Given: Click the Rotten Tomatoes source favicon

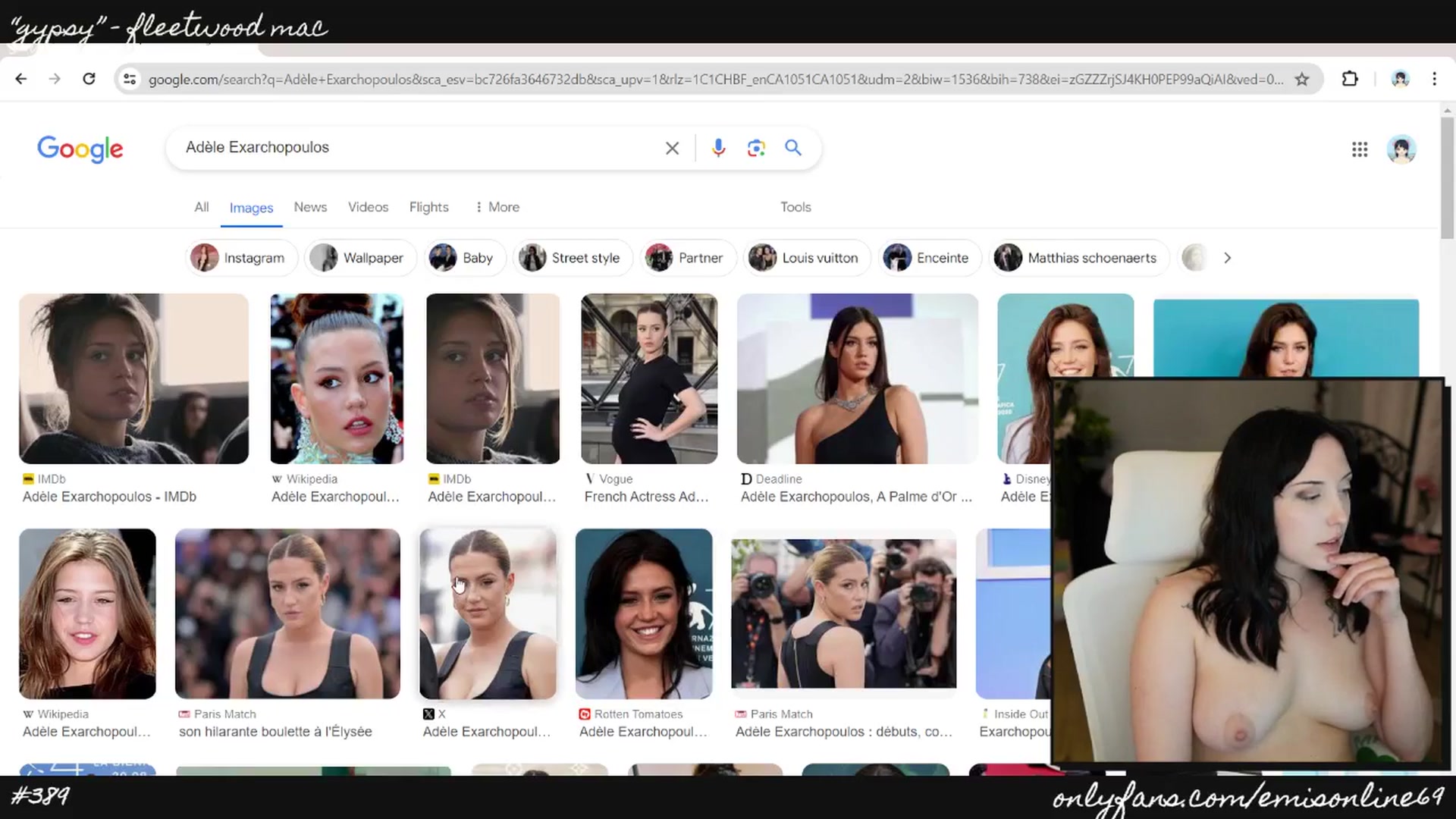Looking at the screenshot, I should 585,714.
